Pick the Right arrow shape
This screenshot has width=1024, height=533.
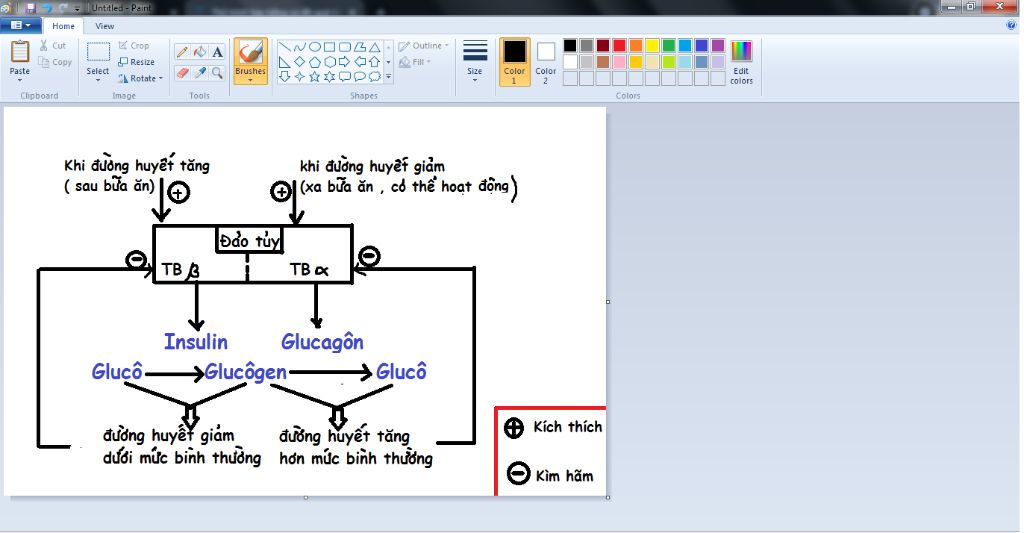[x=345, y=62]
